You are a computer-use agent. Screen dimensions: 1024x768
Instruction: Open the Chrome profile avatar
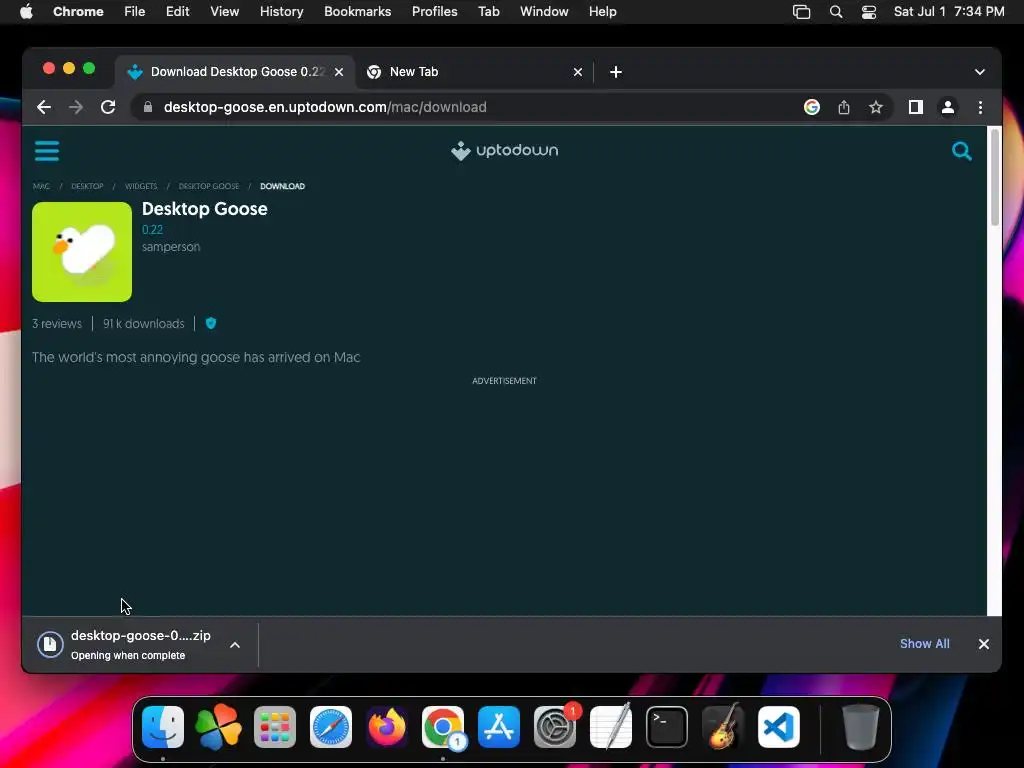pos(948,107)
